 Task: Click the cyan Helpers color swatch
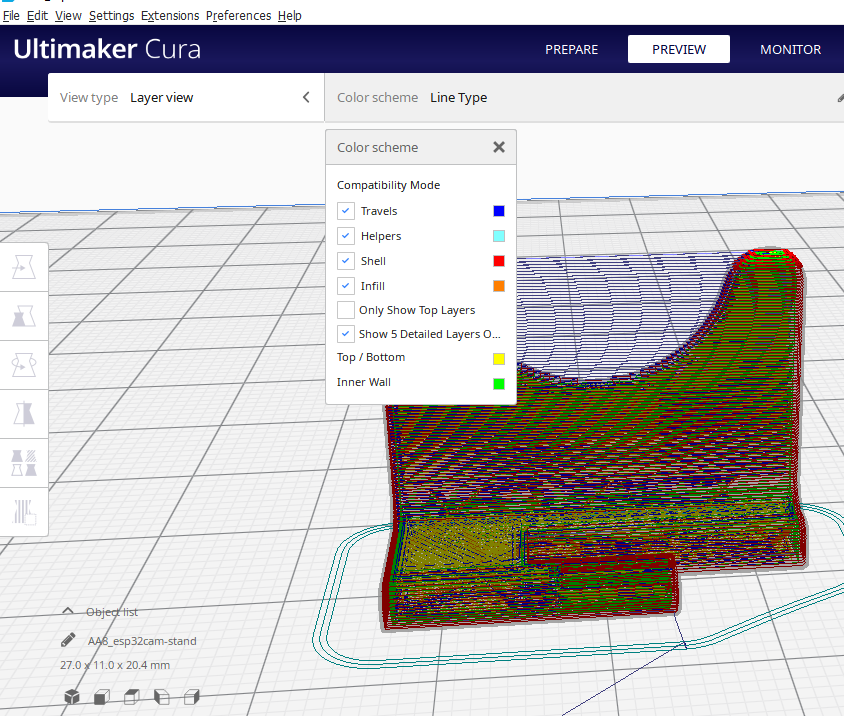click(499, 236)
